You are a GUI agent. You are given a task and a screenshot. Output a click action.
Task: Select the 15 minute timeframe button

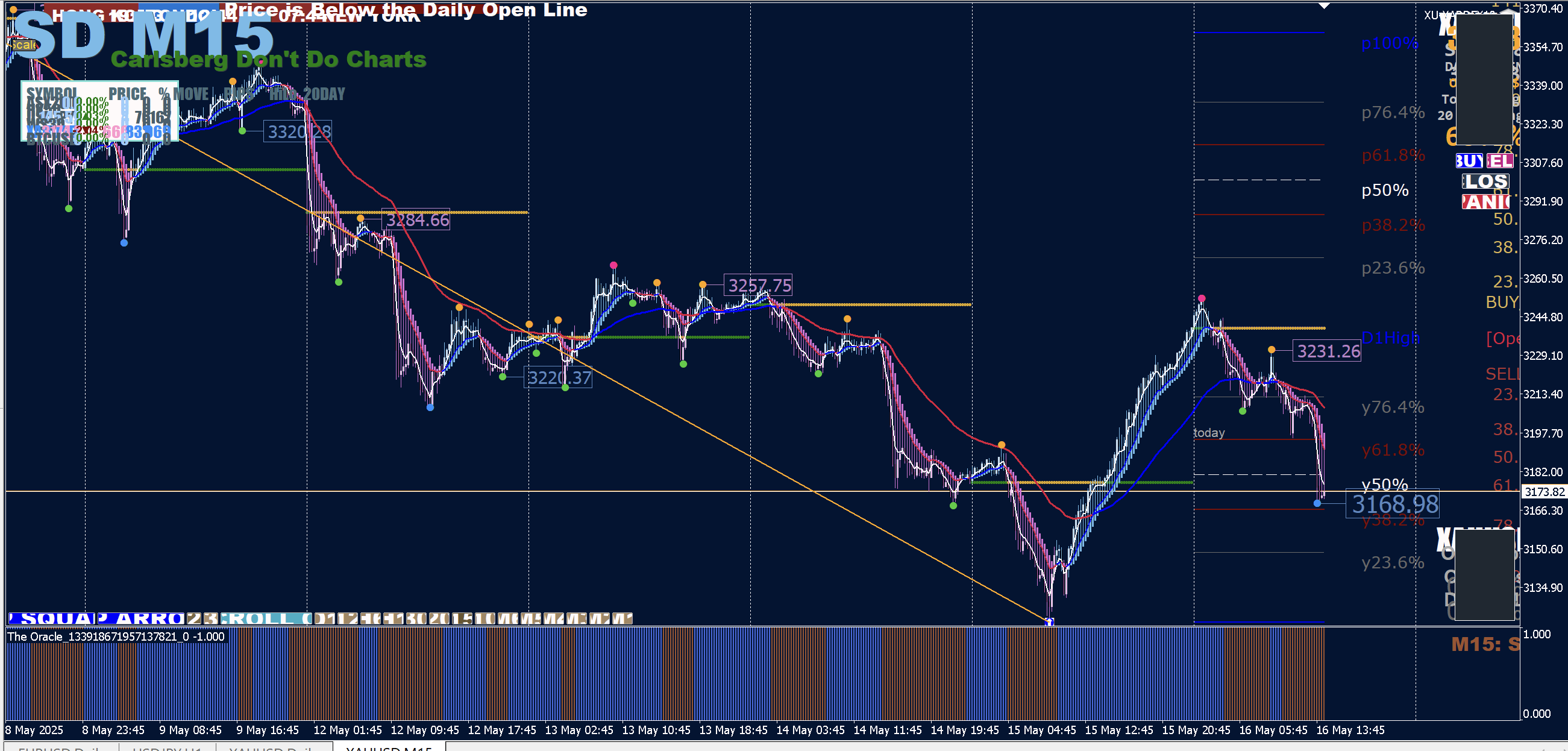[462, 619]
